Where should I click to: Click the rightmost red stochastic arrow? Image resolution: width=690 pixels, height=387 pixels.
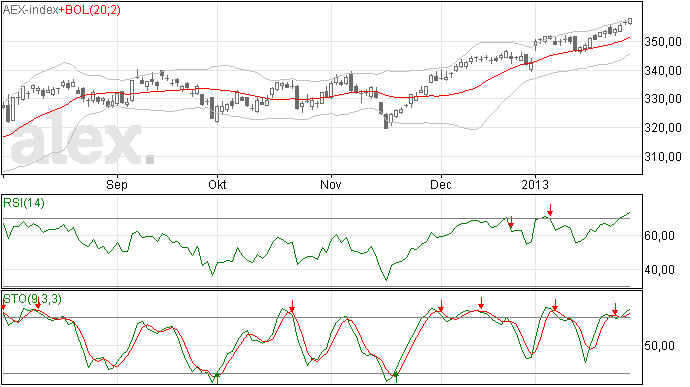click(615, 309)
